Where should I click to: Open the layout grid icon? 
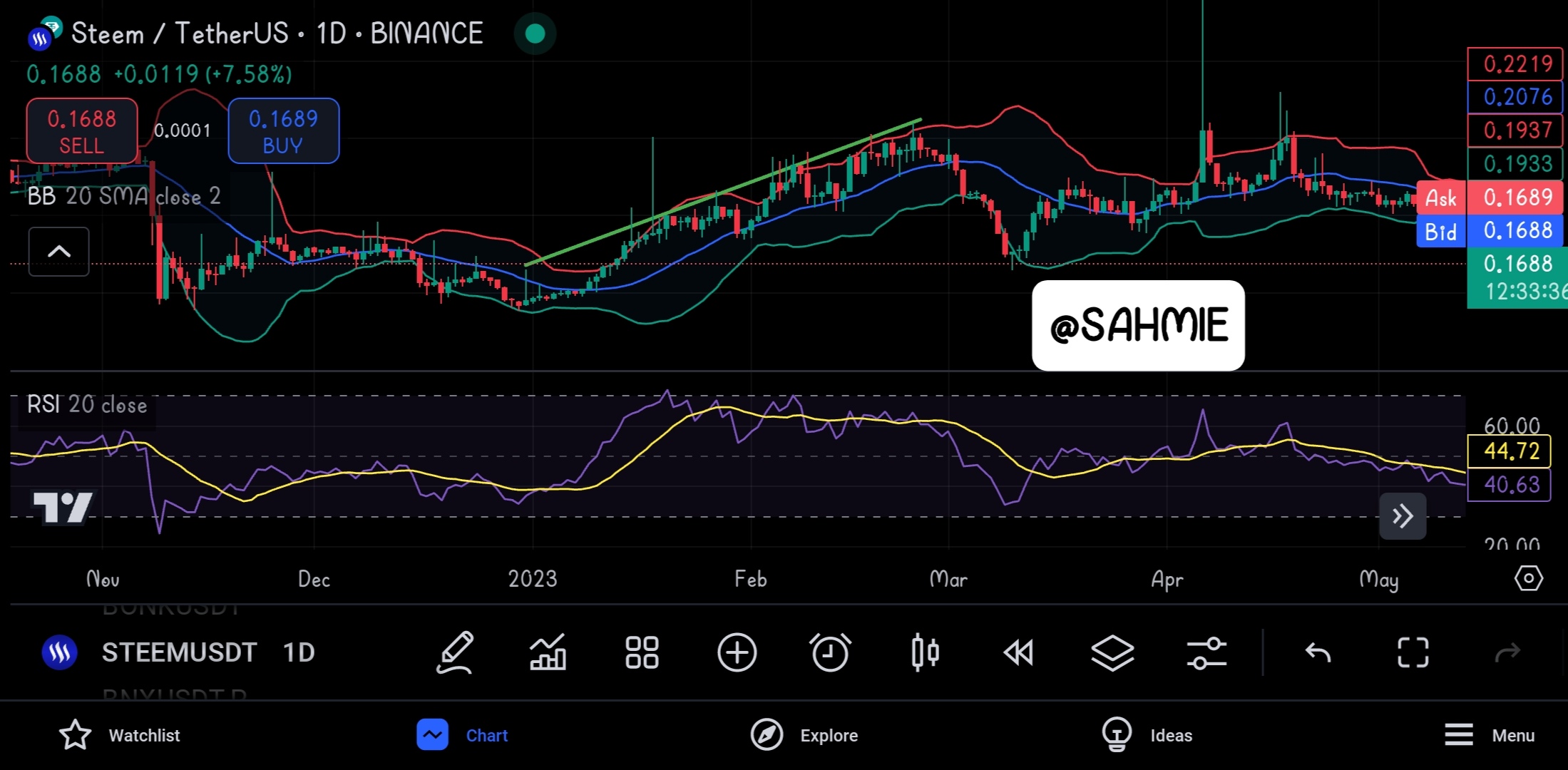click(x=642, y=652)
